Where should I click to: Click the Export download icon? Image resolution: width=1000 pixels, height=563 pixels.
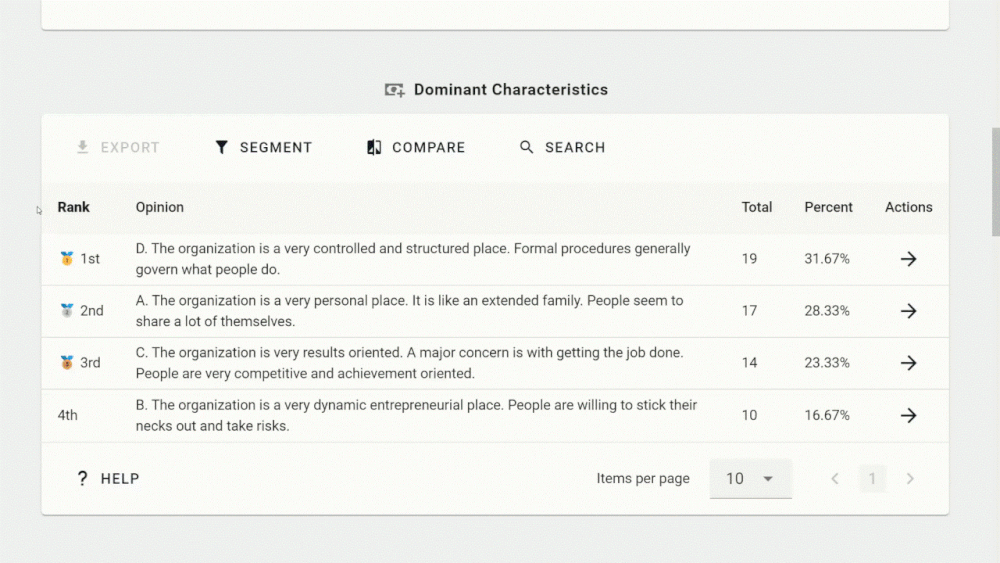pyautogui.click(x=83, y=147)
